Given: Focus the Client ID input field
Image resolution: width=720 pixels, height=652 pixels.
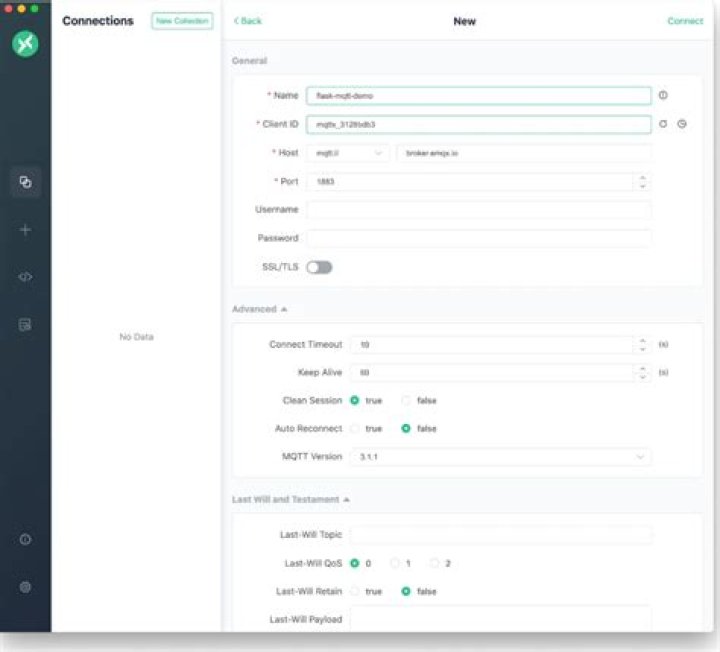Looking at the screenshot, I should [x=478, y=124].
